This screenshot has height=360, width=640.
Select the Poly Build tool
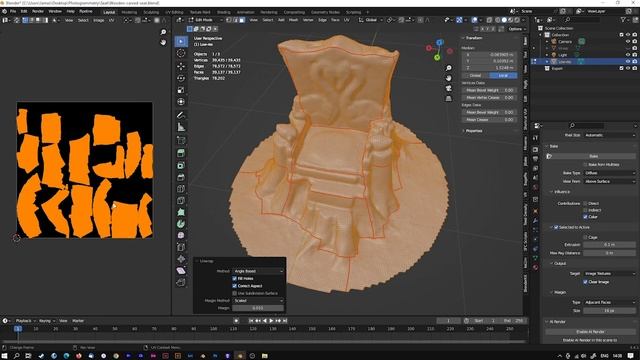181,212
